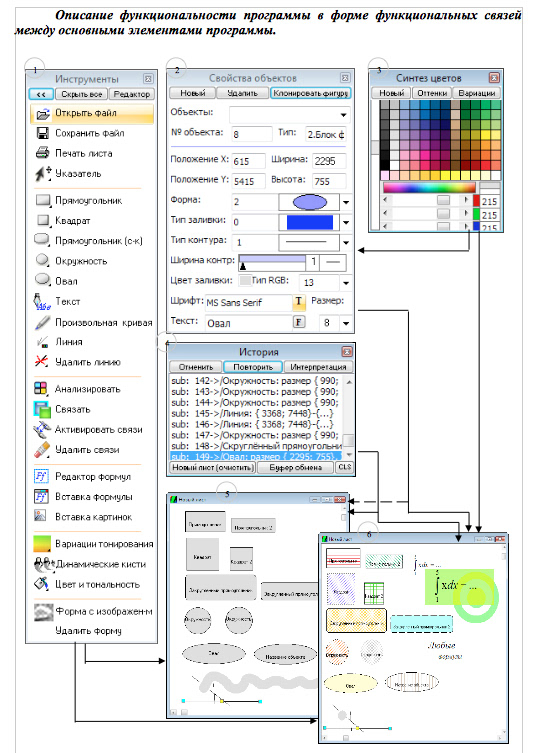Click Удалить in Свойства объектов
Viewport: 540px width, 753px height.
(x=243, y=93)
